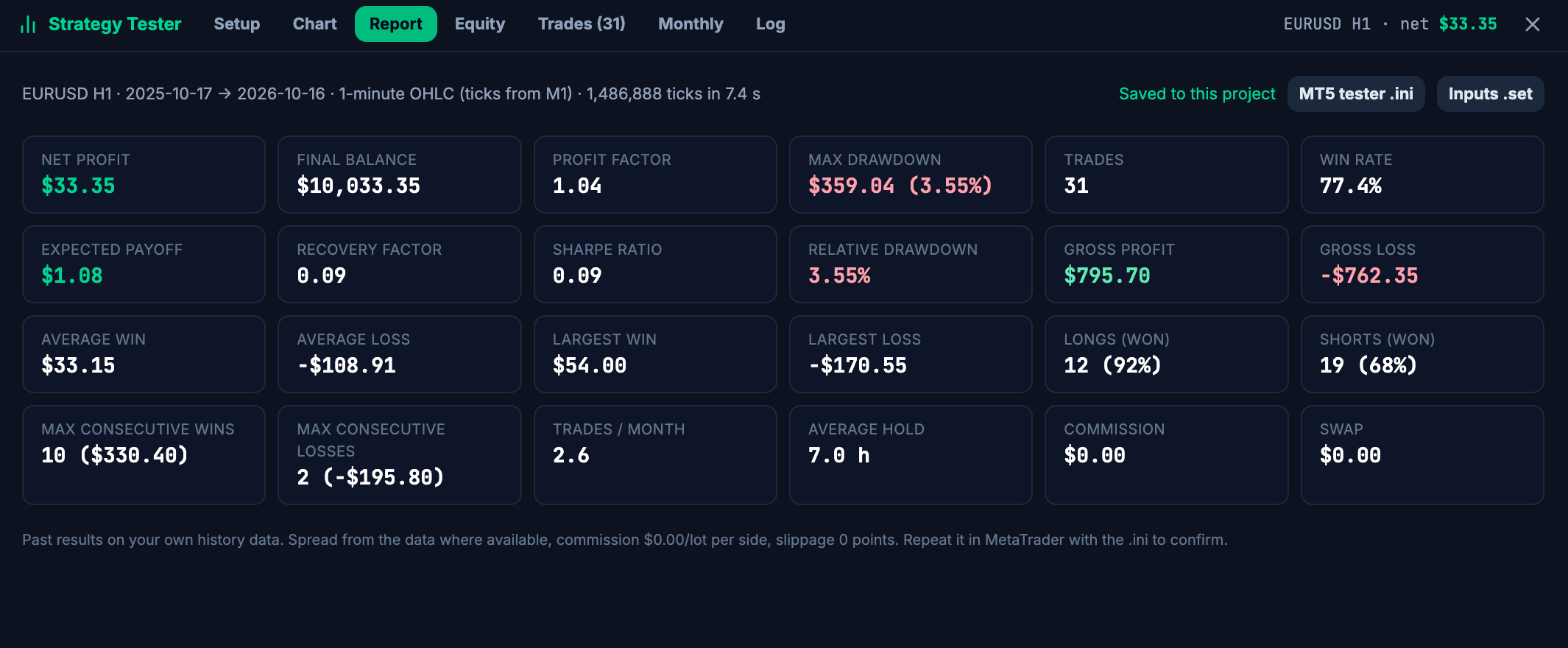Click the EURUSD H1 date range summary line
This screenshot has width=1568, height=648.
tap(391, 94)
